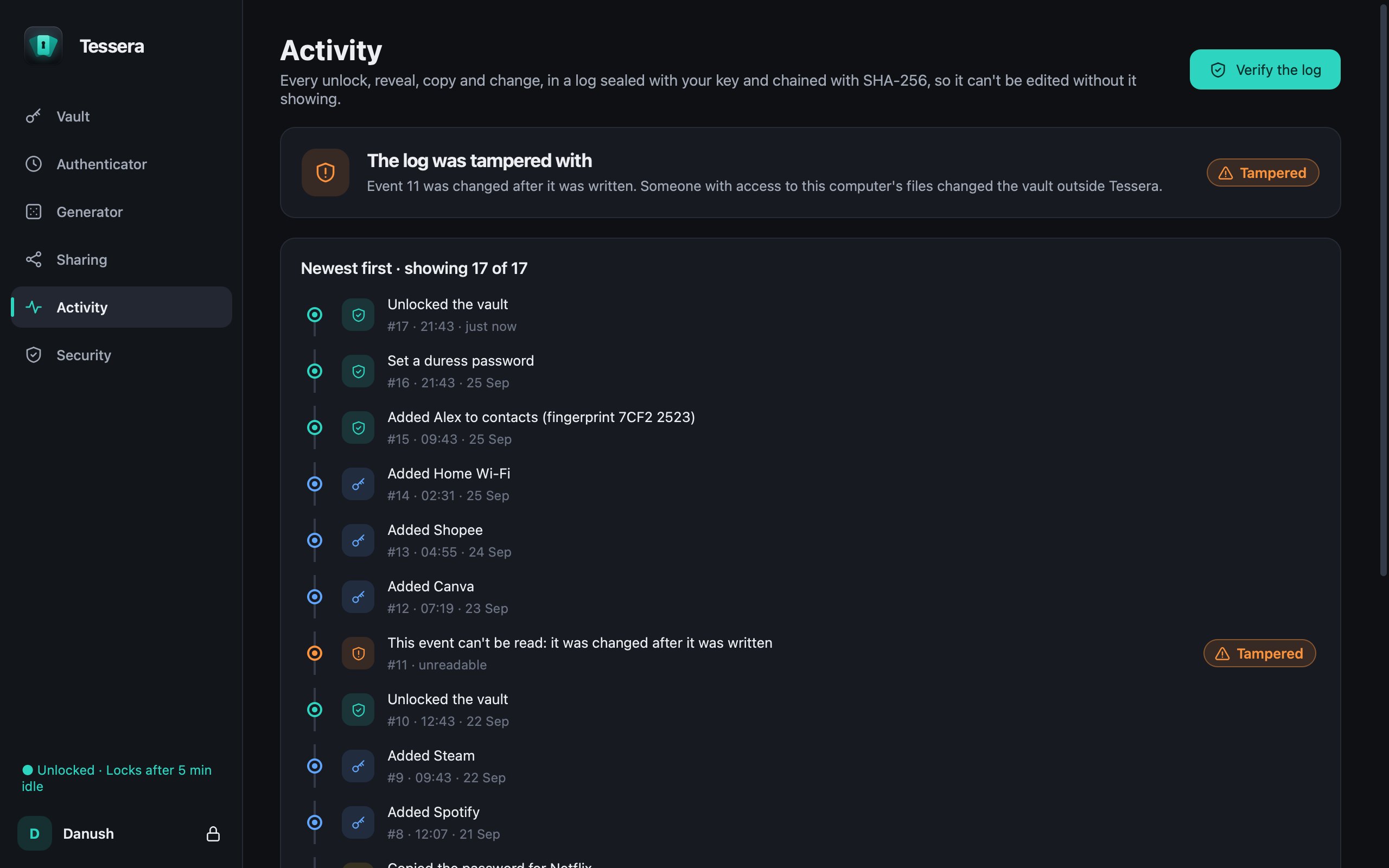Click the warning shield icon on event #11
The image size is (1389, 868).
point(358,653)
